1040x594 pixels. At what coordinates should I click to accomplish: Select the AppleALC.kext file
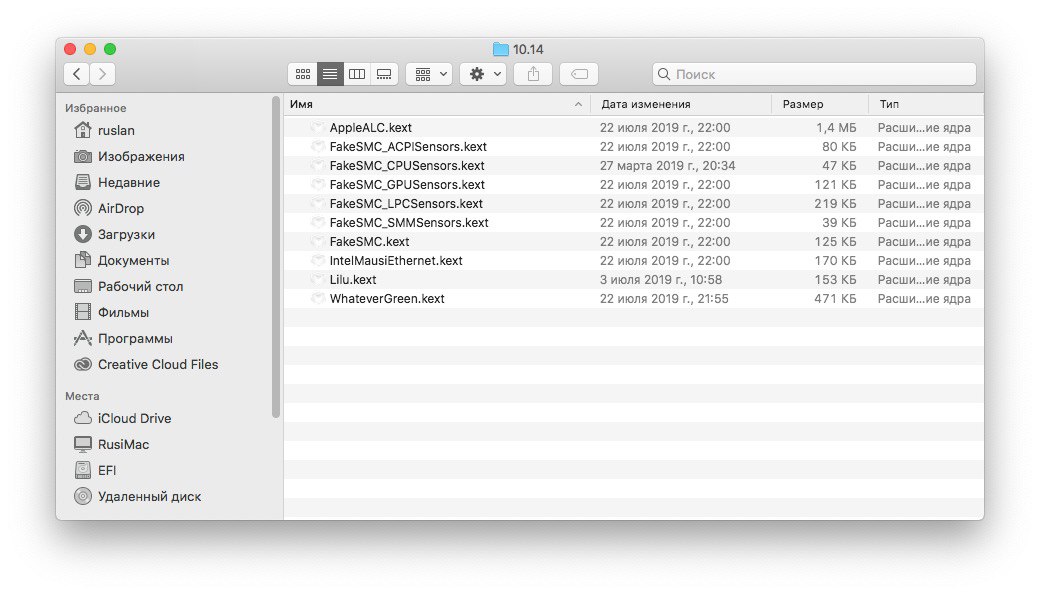coord(371,127)
